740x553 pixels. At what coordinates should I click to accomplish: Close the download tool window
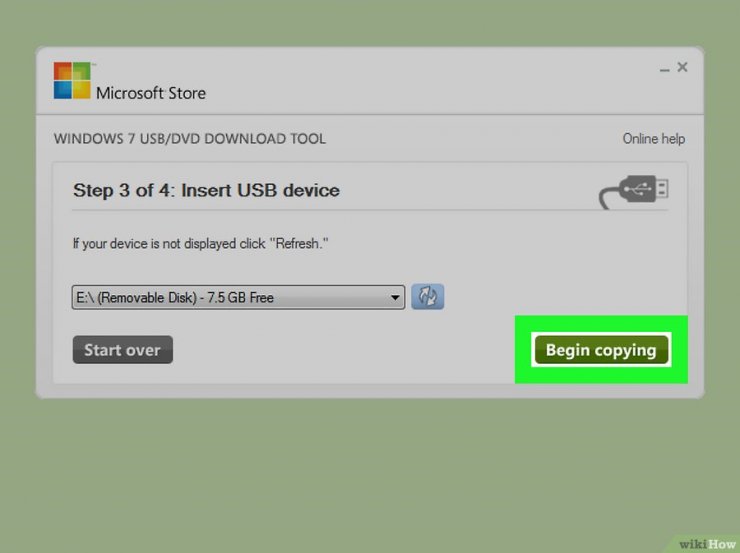682,67
